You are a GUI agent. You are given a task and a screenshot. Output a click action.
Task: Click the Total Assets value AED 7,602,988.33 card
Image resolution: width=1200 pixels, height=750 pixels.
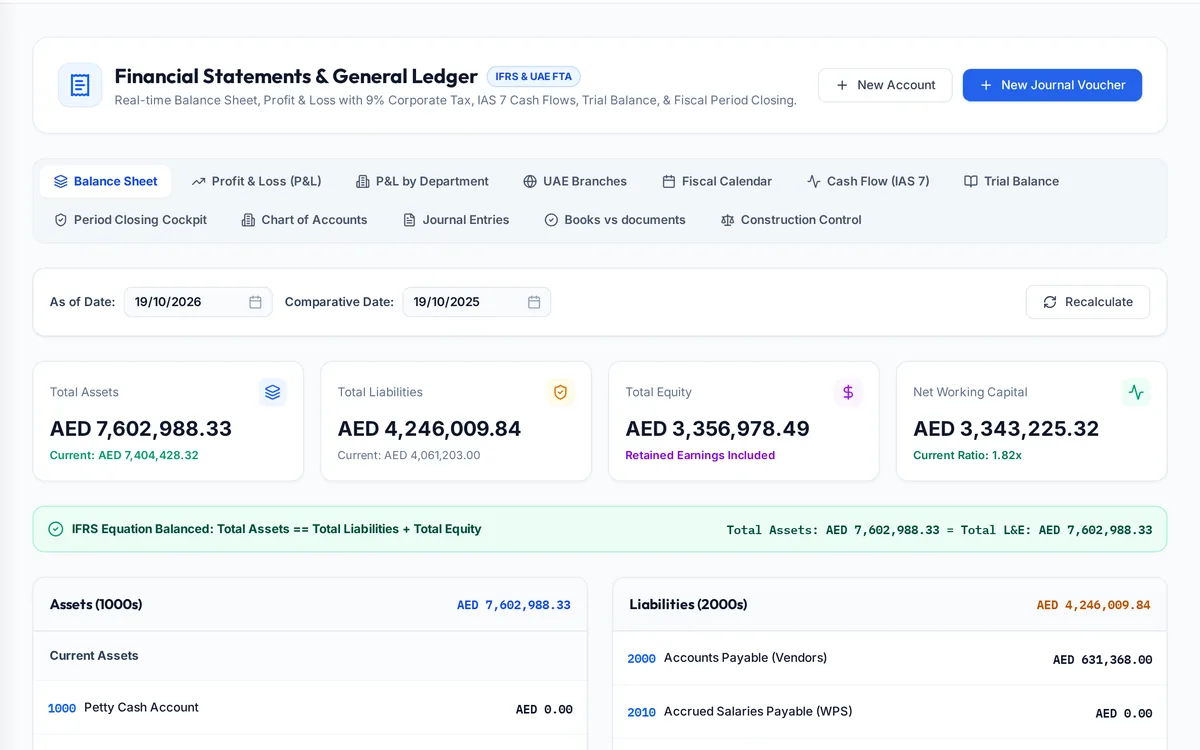141,429
